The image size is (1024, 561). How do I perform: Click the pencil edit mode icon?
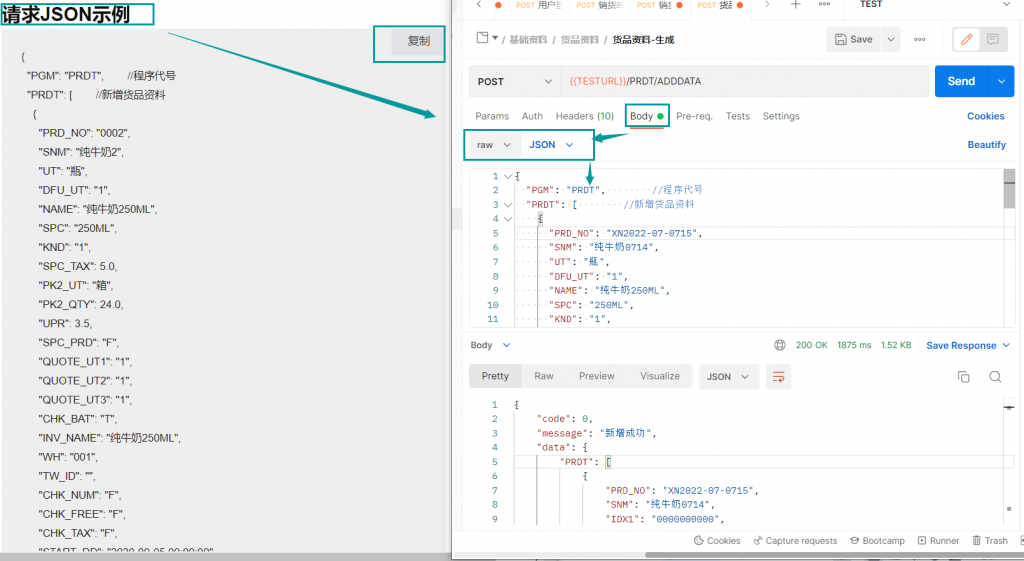(x=966, y=39)
